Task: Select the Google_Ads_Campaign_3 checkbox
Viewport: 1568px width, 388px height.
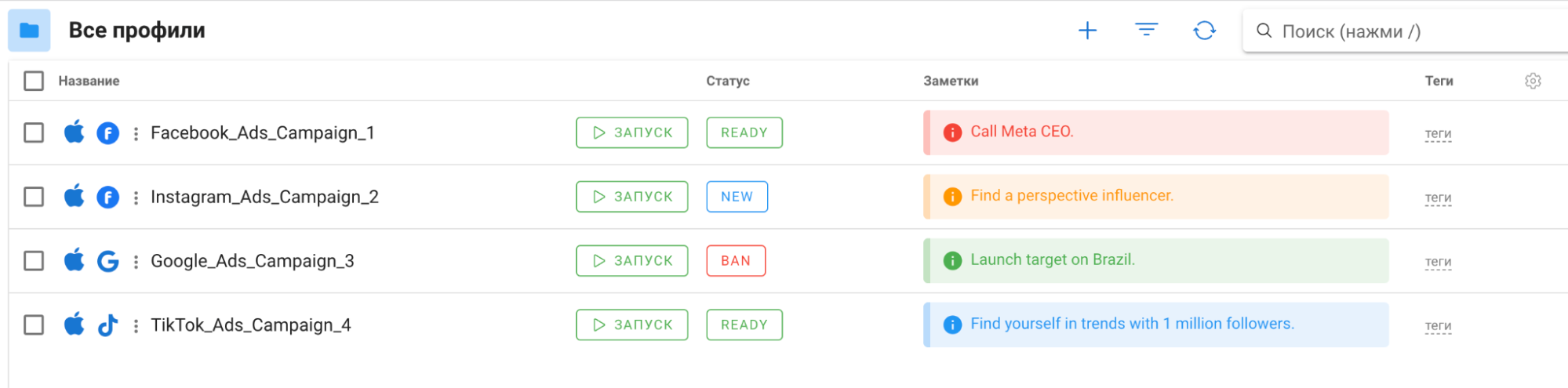Action: point(34,261)
